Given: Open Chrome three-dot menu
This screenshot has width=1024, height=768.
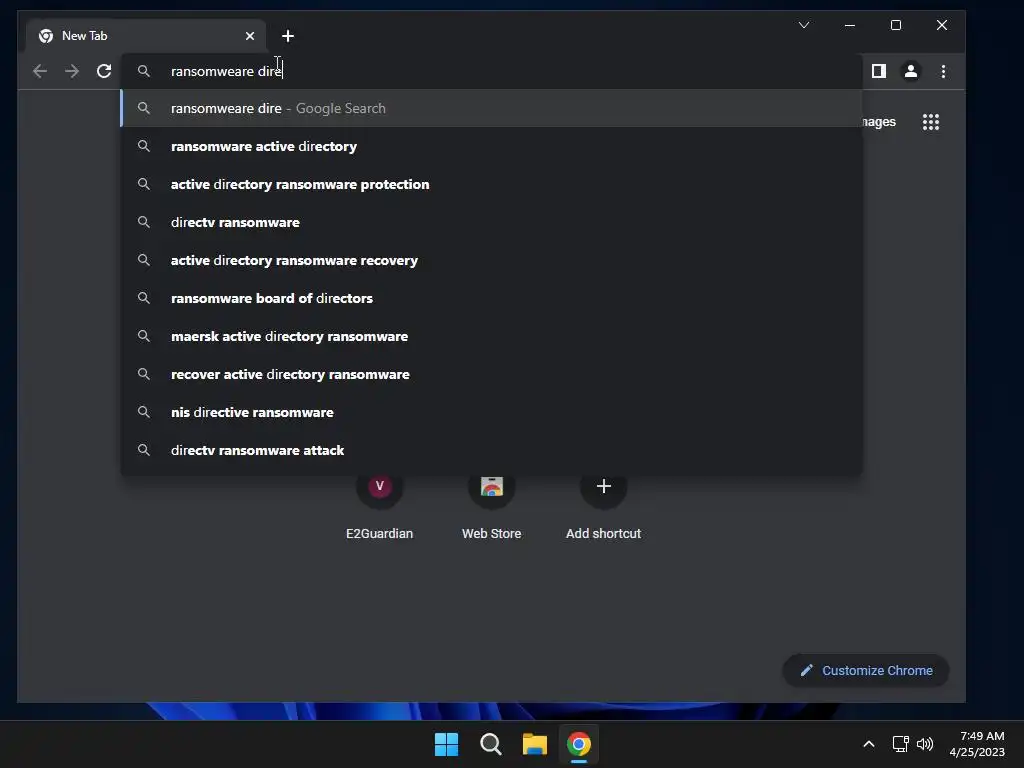Looking at the screenshot, I should [943, 71].
